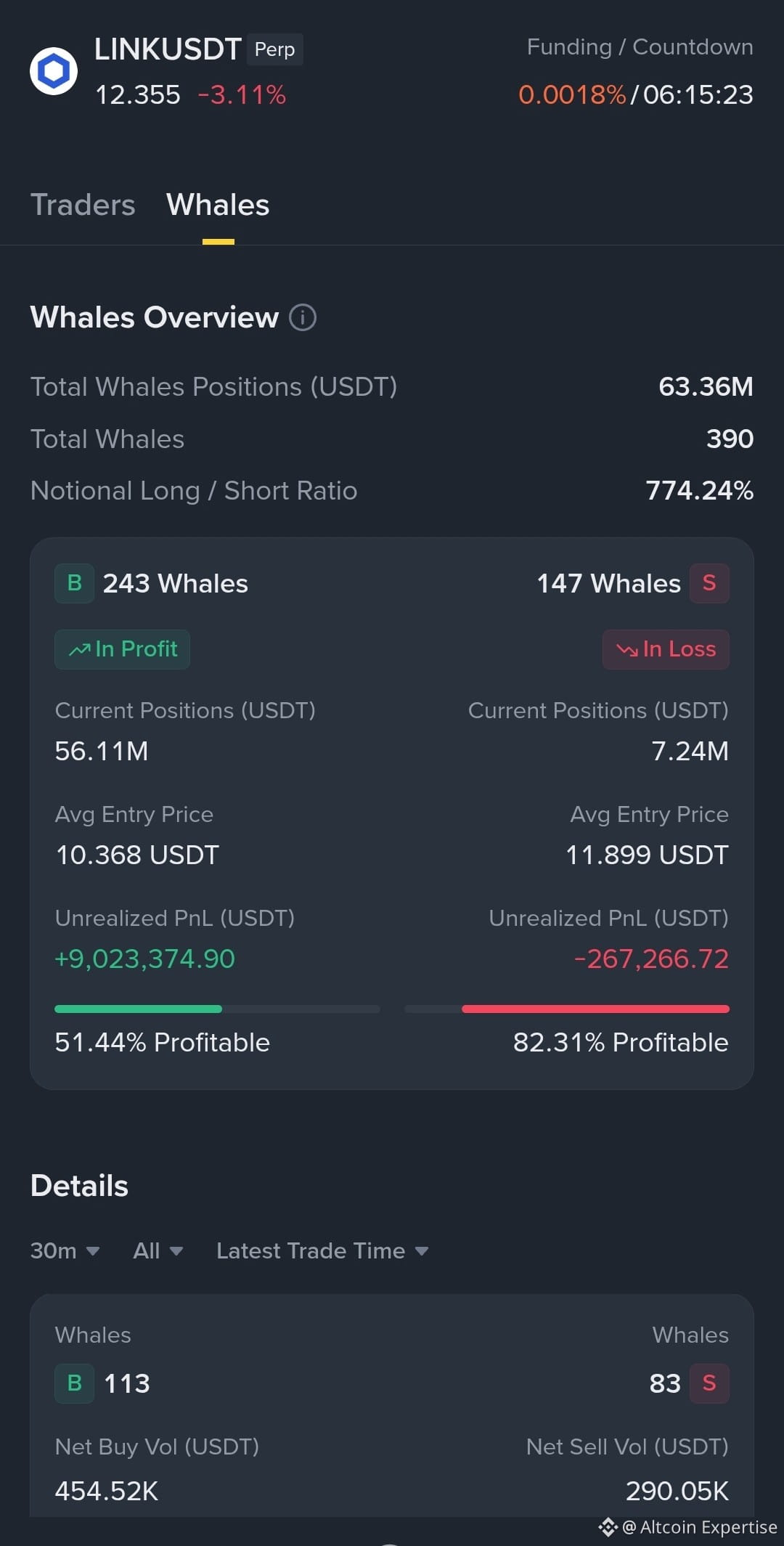Viewport: 784px width, 1546px height.
Task: Tap the Binance logo by Altcoin Expertise
Action: coord(608,1527)
